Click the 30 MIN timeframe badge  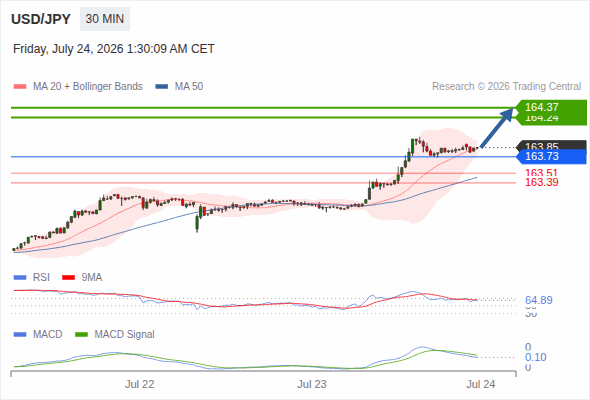pyautogui.click(x=105, y=19)
